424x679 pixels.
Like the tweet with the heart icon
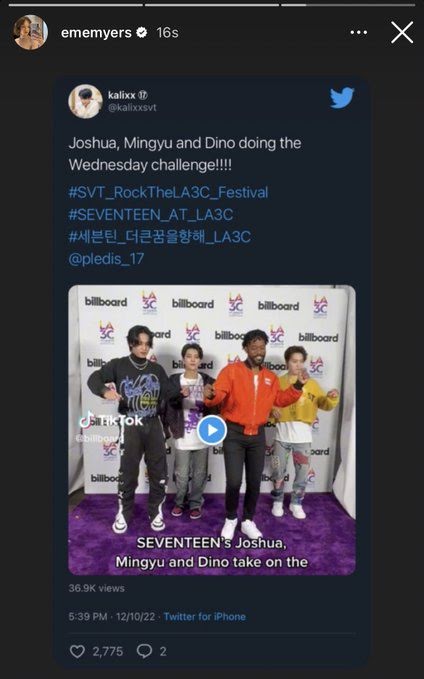pos(77,651)
